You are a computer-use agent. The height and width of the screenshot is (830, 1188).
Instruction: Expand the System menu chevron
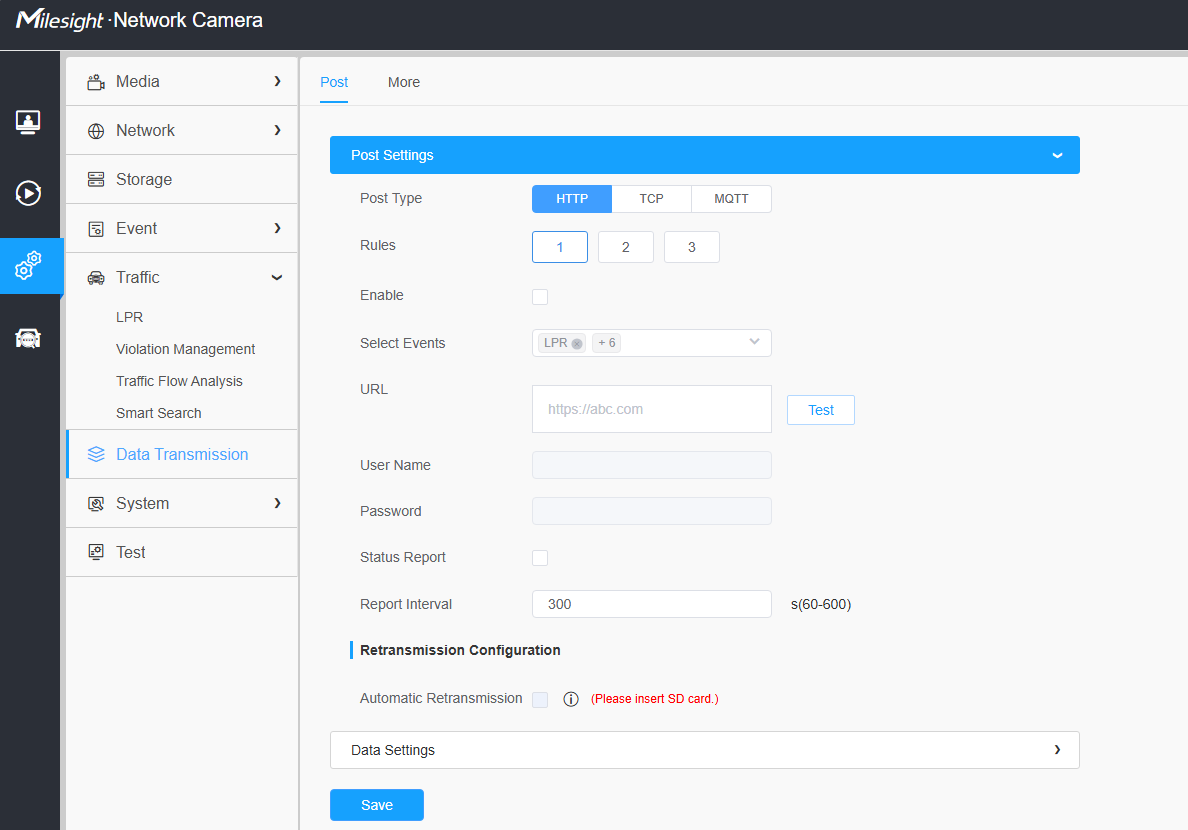277,503
